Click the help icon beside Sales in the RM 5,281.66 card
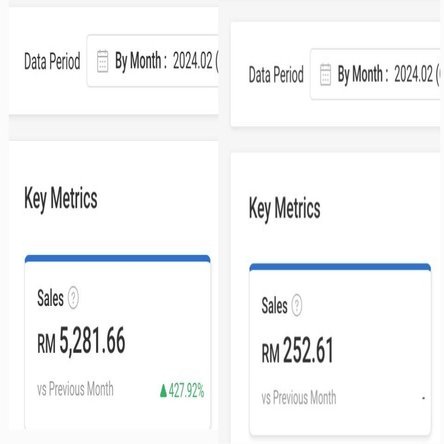This screenshot has width=444, height=444. [x=73, y=297]
